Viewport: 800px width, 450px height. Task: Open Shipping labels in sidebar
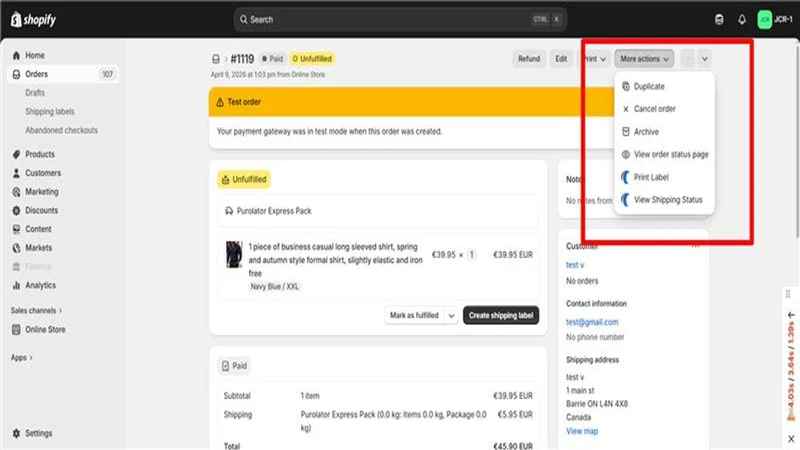[x=50, y=111]
